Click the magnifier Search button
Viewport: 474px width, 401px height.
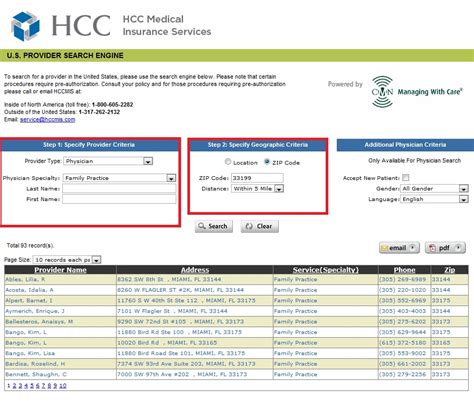click(214, 226)
